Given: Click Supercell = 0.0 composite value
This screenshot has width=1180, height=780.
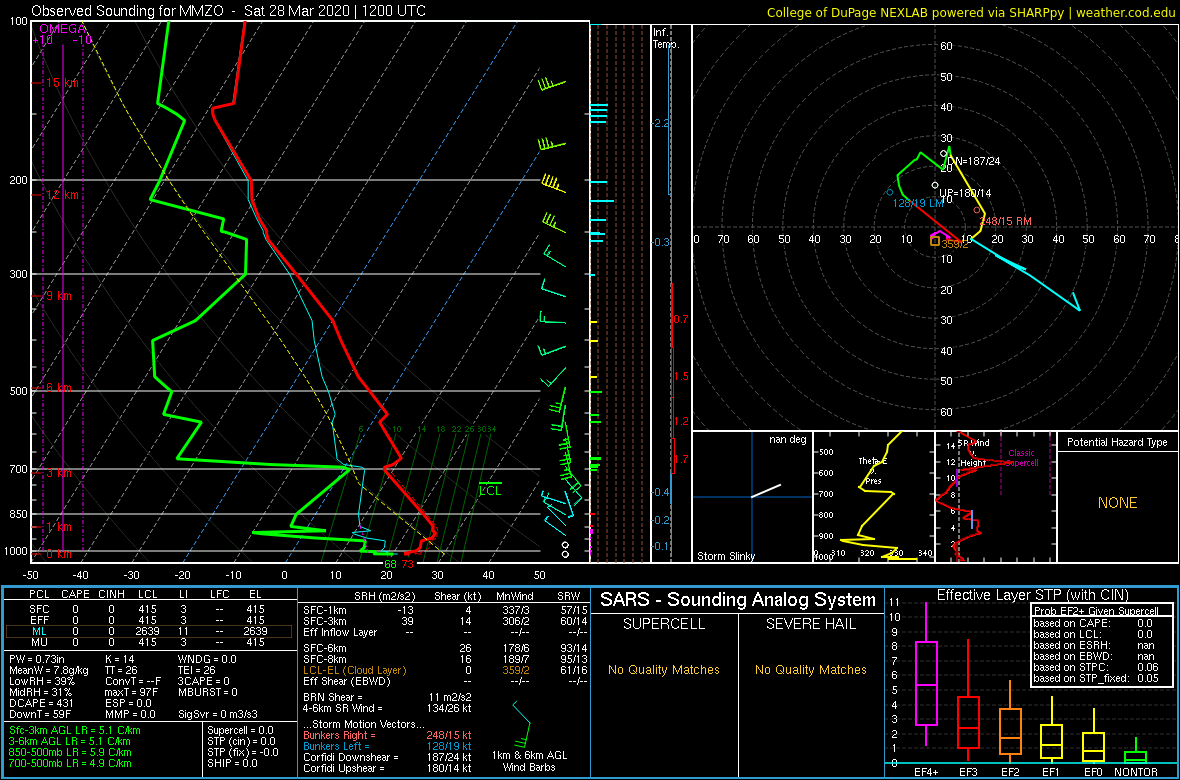Looking at the screenshot, I should 242,730.
